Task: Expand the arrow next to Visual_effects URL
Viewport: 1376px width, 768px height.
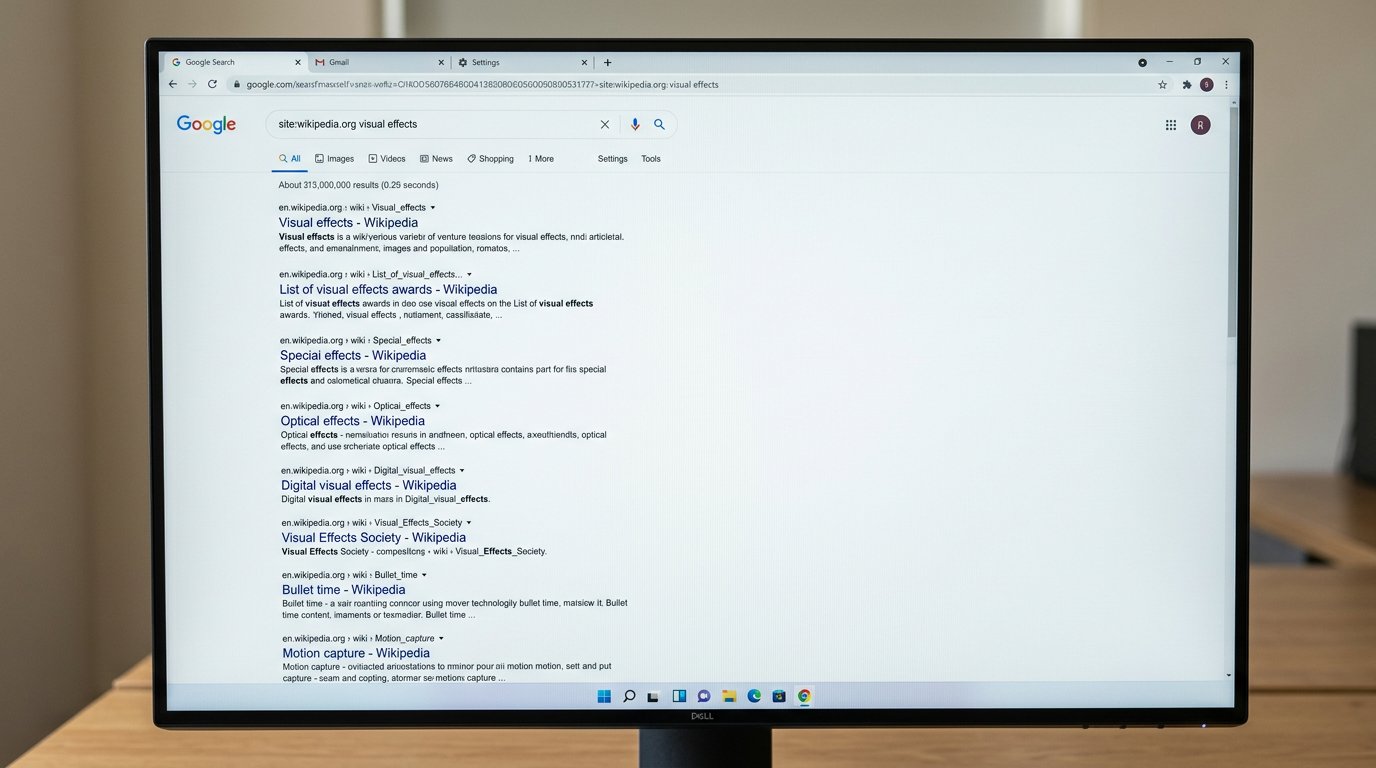Action: 433,207
